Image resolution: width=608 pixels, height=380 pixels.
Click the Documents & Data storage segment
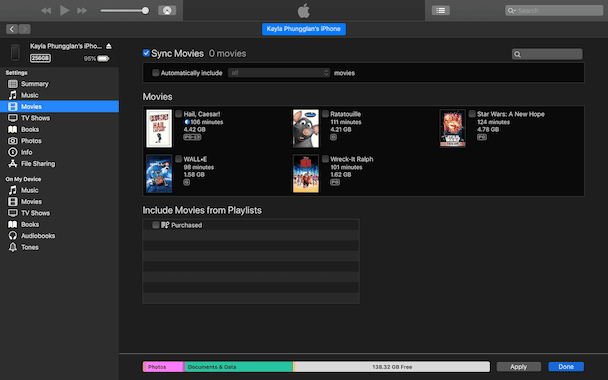(x=238, y=366)
